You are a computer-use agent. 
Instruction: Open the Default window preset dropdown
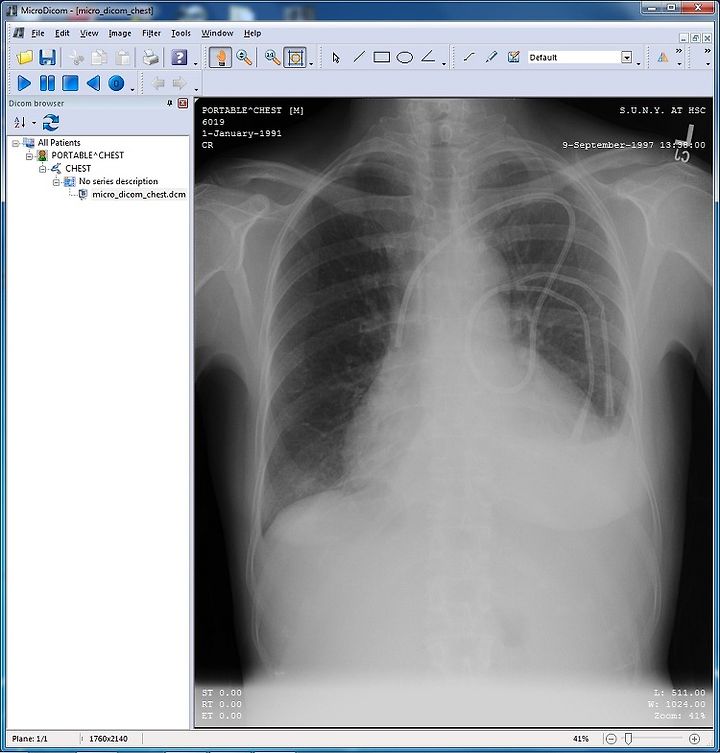click(626, 58)
